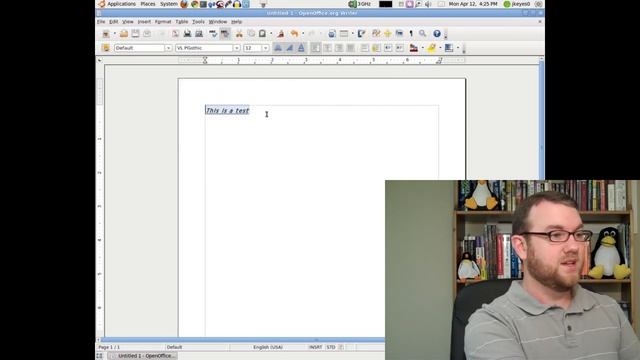Open the Paste dropdown arrow

271,34
